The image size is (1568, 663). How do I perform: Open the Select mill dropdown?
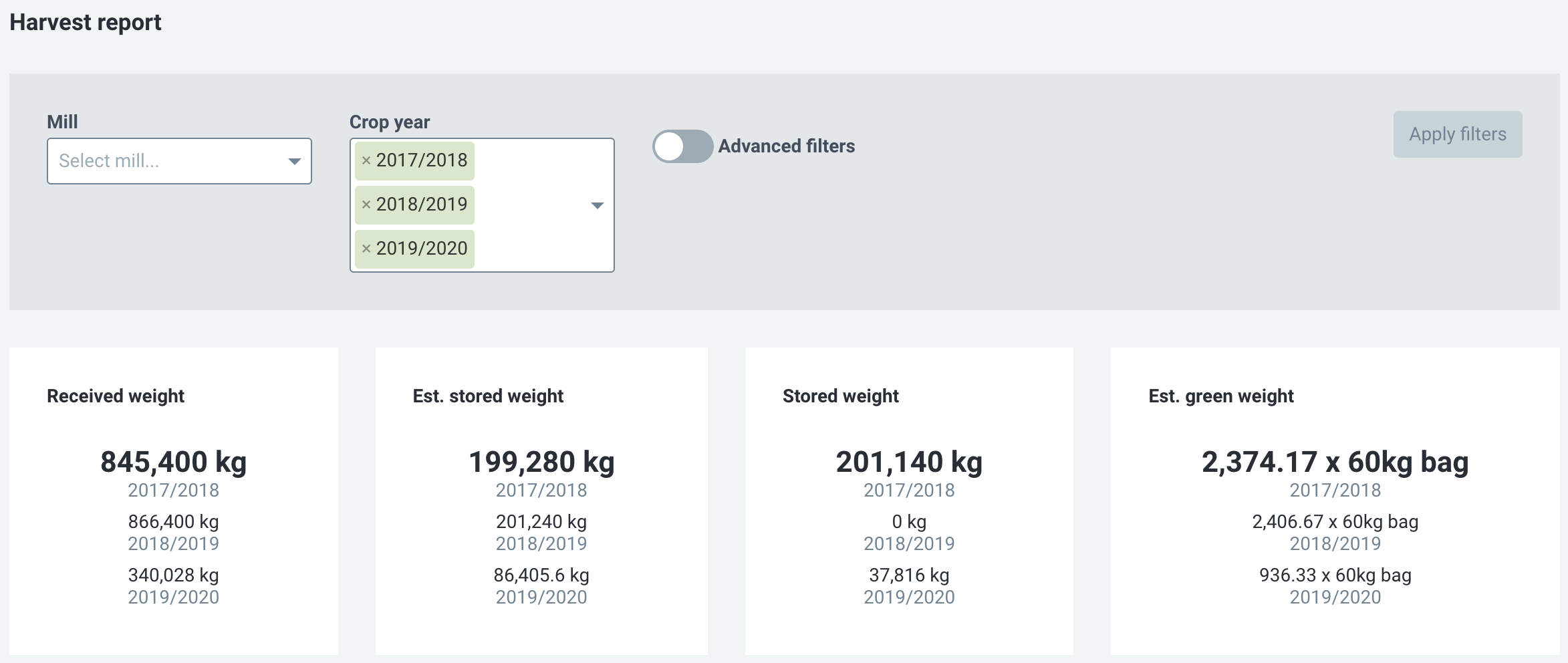click(179, 161)
